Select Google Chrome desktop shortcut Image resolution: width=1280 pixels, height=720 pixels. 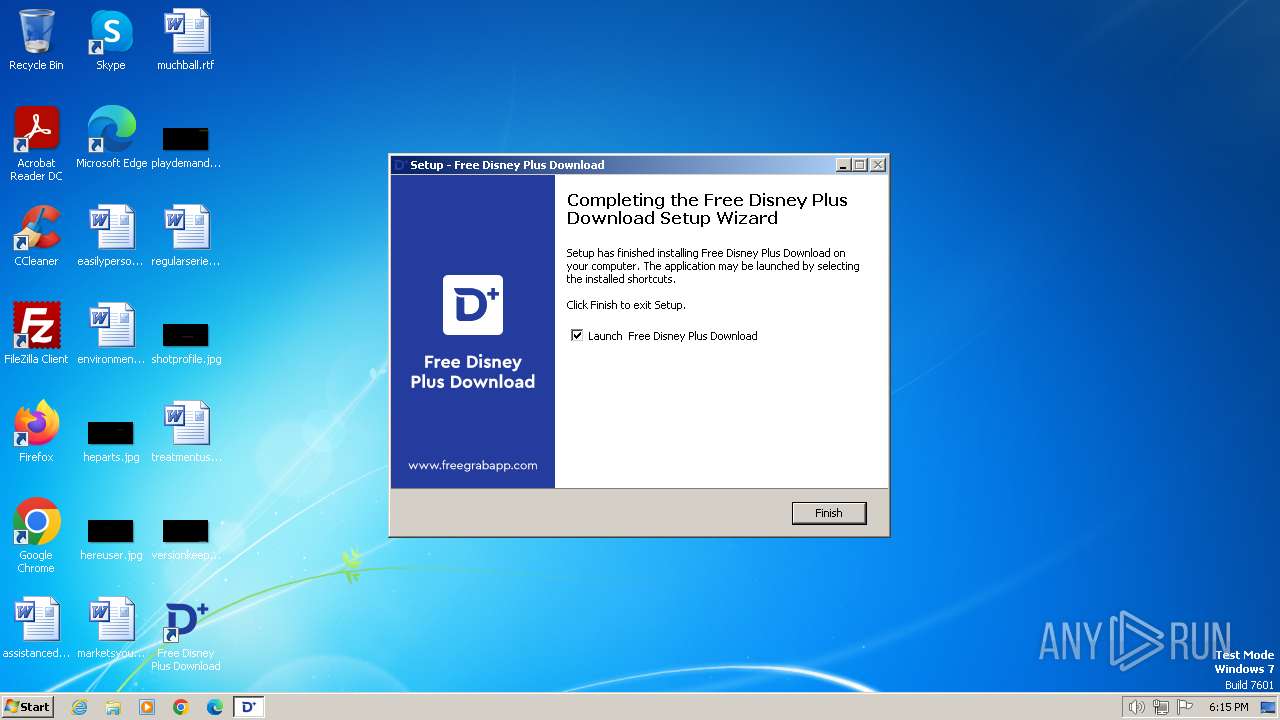(36, 536)
